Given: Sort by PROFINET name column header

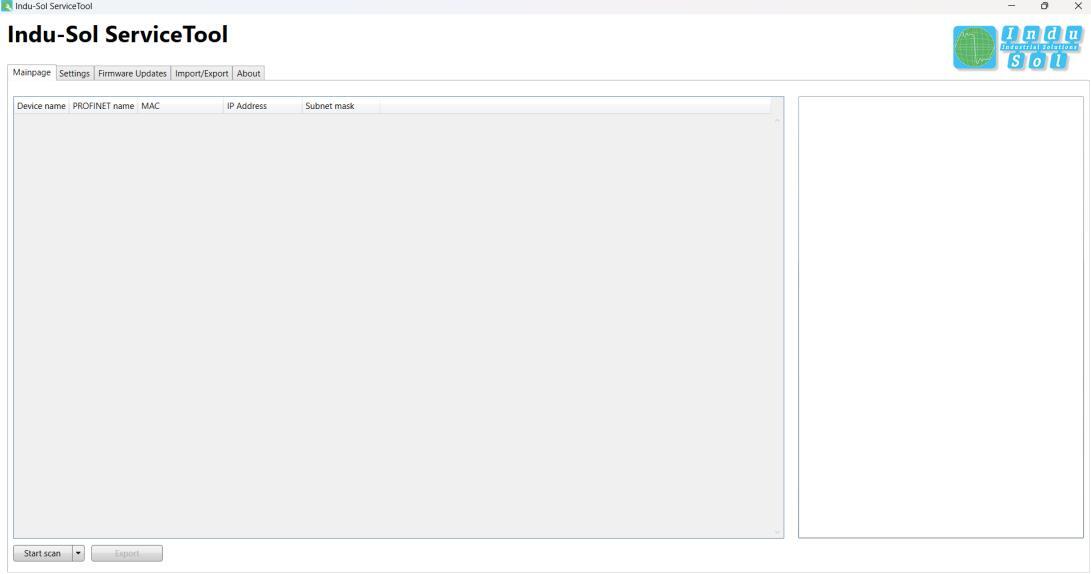Looking at the screenshot, I should click(x=103, y=106).
